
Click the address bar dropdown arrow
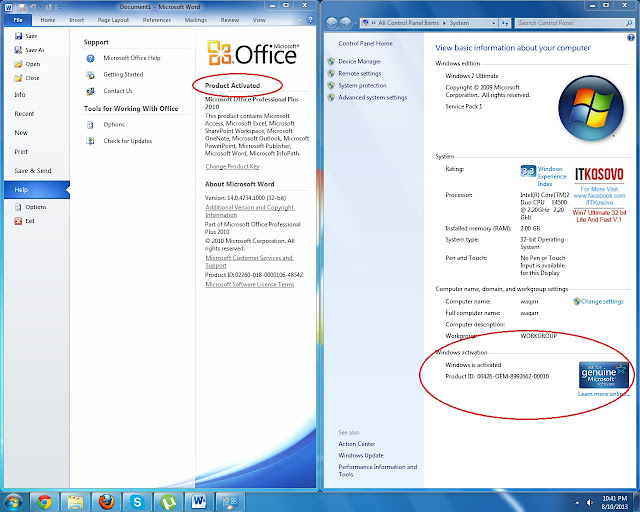click(493, 23)
